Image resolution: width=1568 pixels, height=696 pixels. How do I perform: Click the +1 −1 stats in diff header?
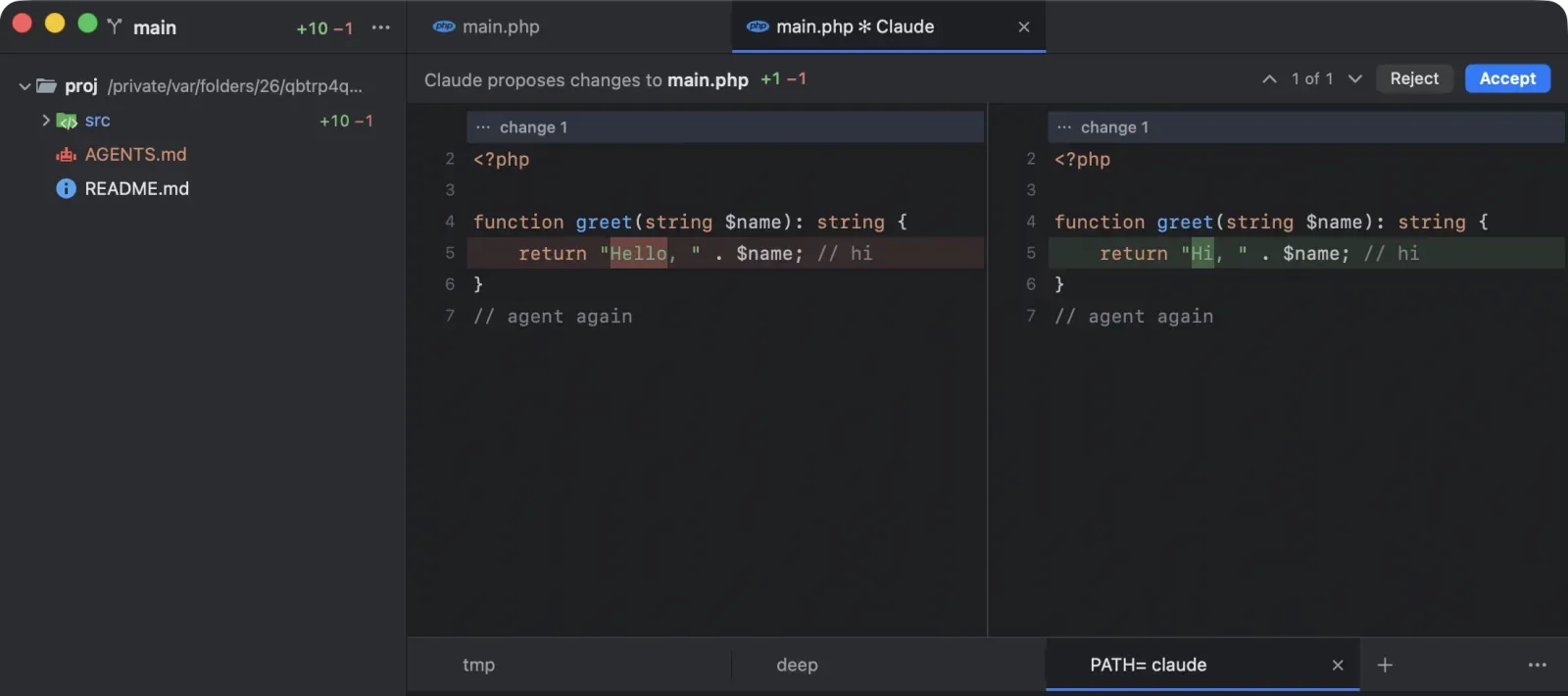(783, 78)
